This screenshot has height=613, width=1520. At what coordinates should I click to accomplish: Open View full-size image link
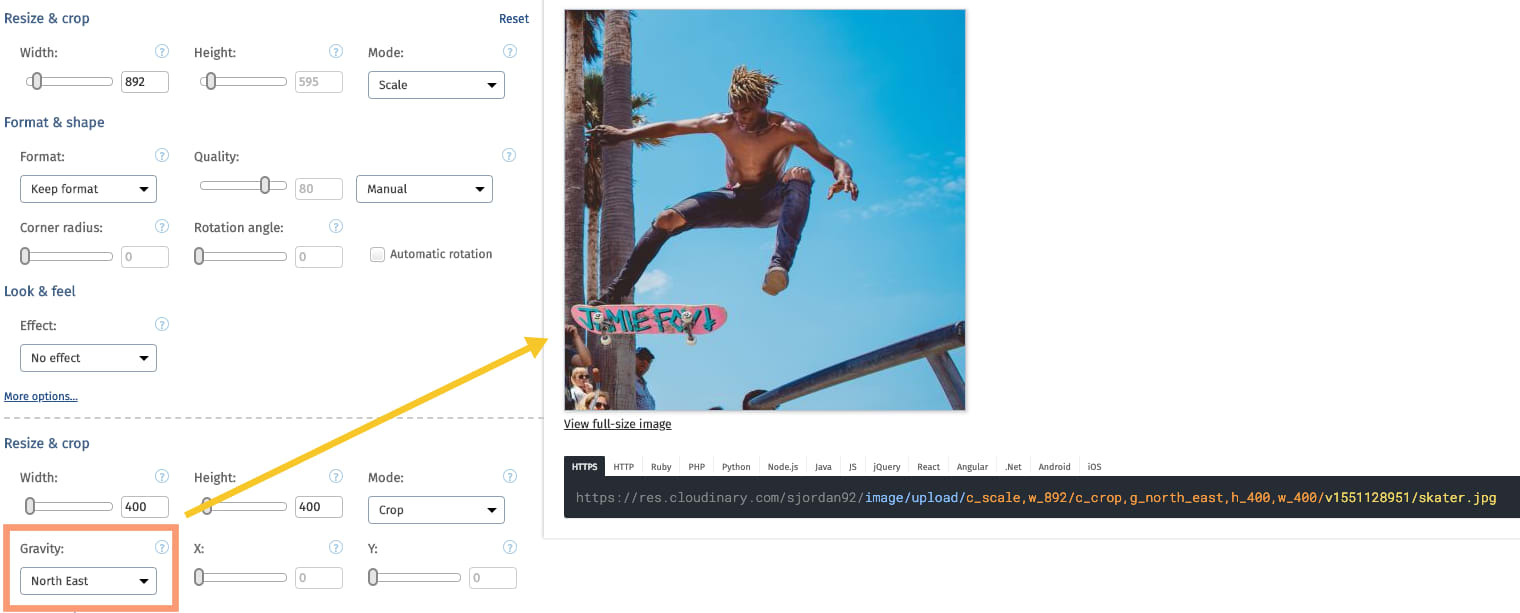618,424
